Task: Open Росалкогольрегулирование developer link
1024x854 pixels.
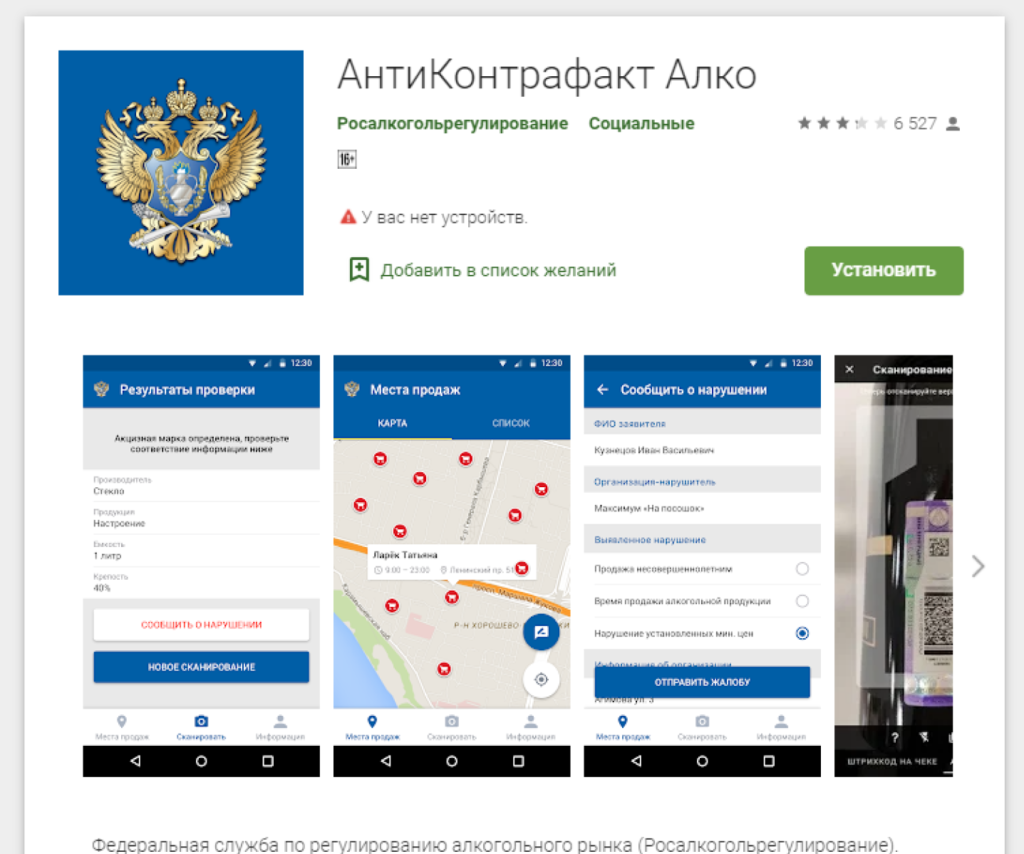Action: click(452, 124)
